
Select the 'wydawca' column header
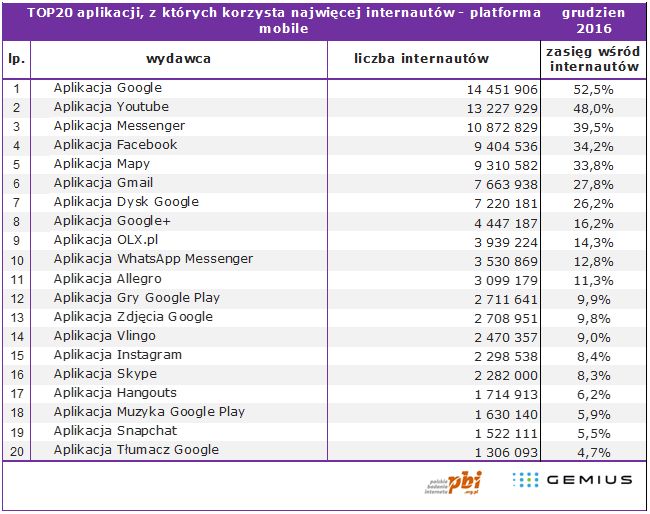tap(178, 59)
